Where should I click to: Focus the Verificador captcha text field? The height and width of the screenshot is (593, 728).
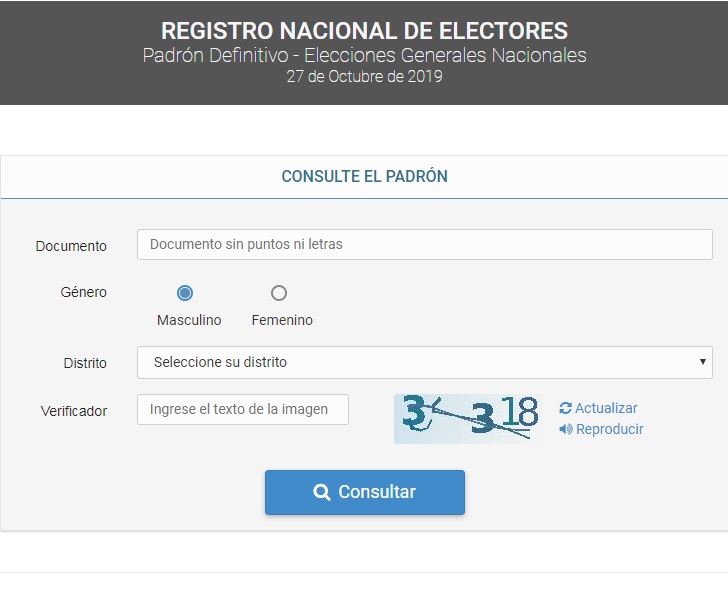click(x=243, y=409)
